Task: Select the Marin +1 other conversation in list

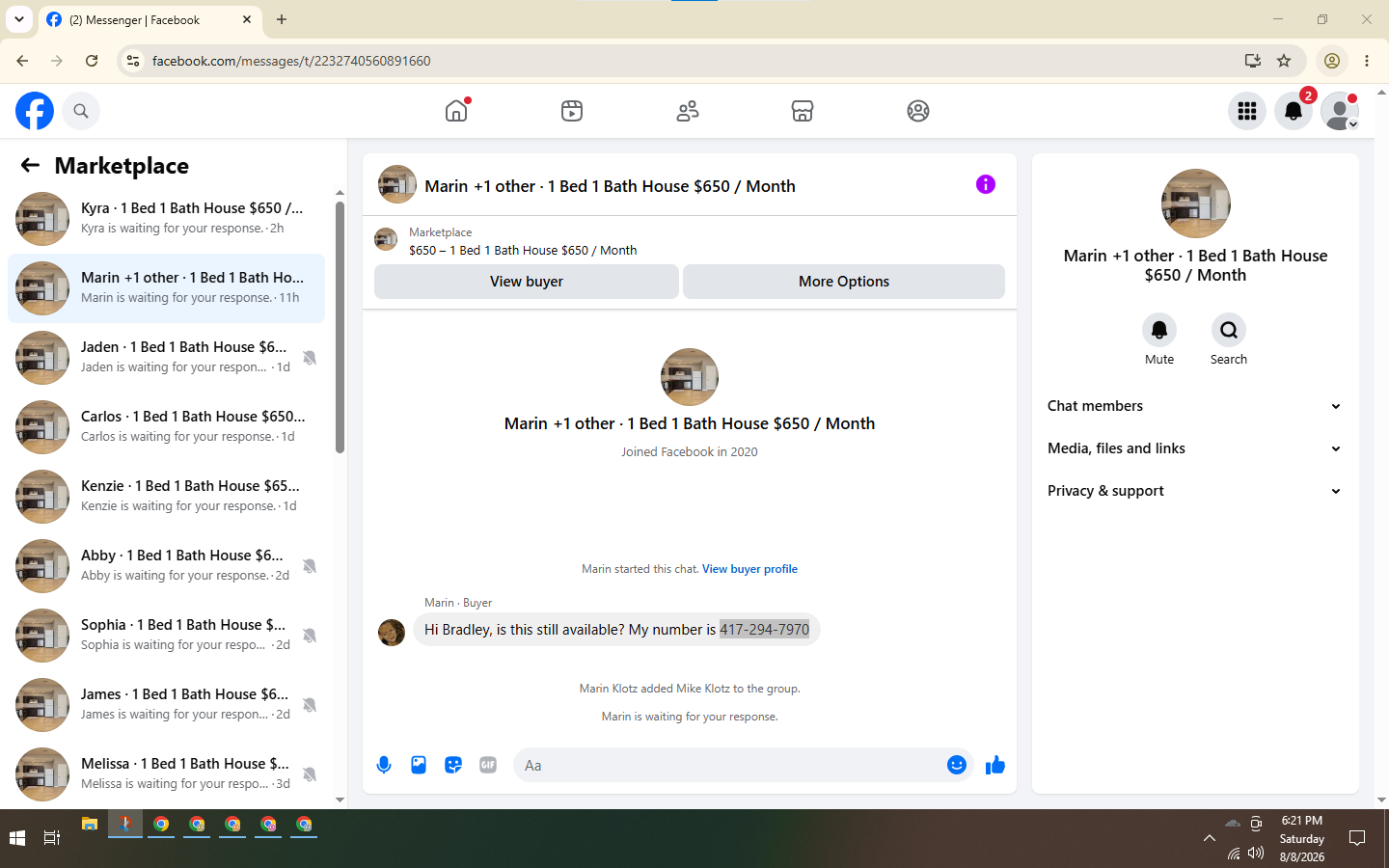Action: pyautogui.click(x=166, y=288)
